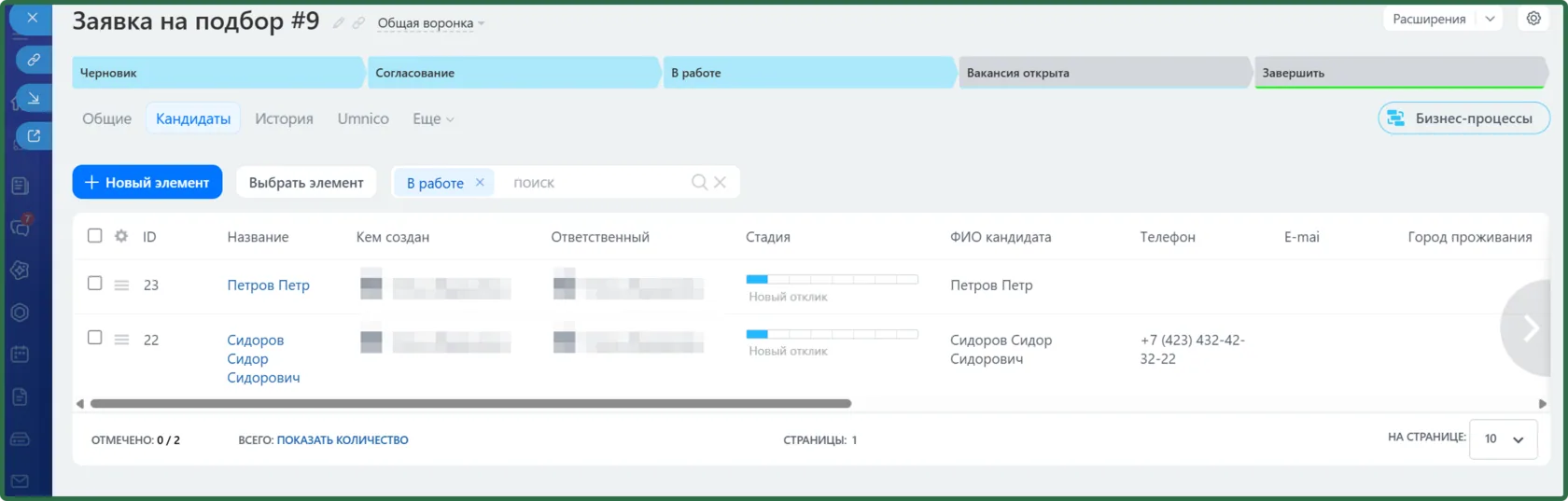1568x501 pixels.
Task: Click the horizontal table scrollbar
Action: (470, 404)
